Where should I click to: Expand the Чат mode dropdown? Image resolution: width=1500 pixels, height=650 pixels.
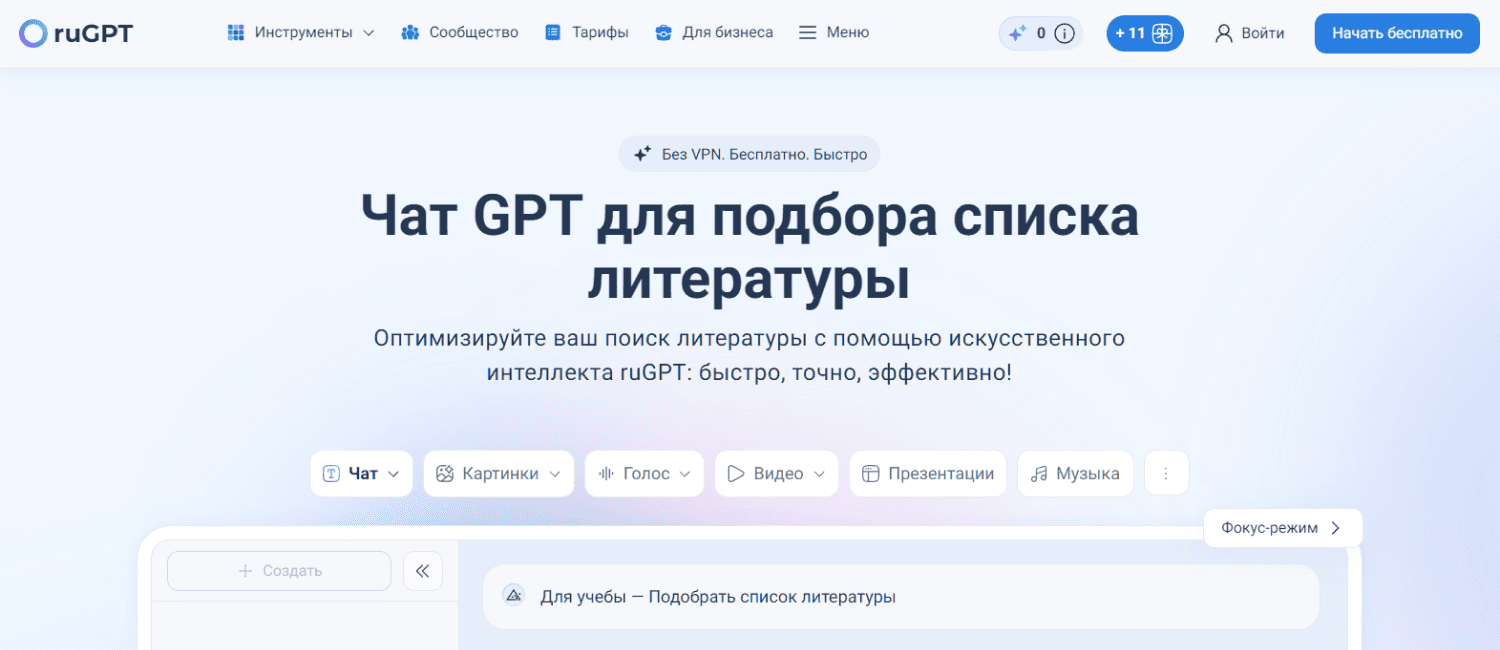tap(361, 473)
